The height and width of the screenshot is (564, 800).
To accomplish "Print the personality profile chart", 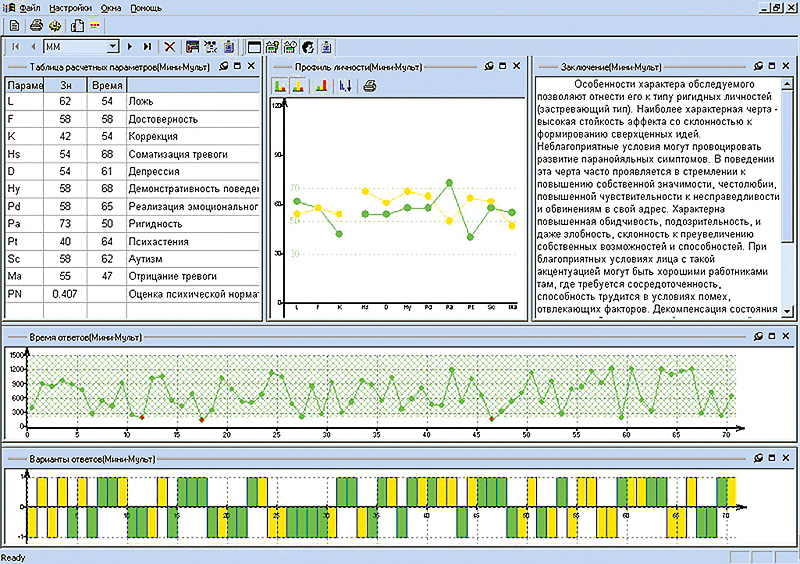I will tap(370, 86).
